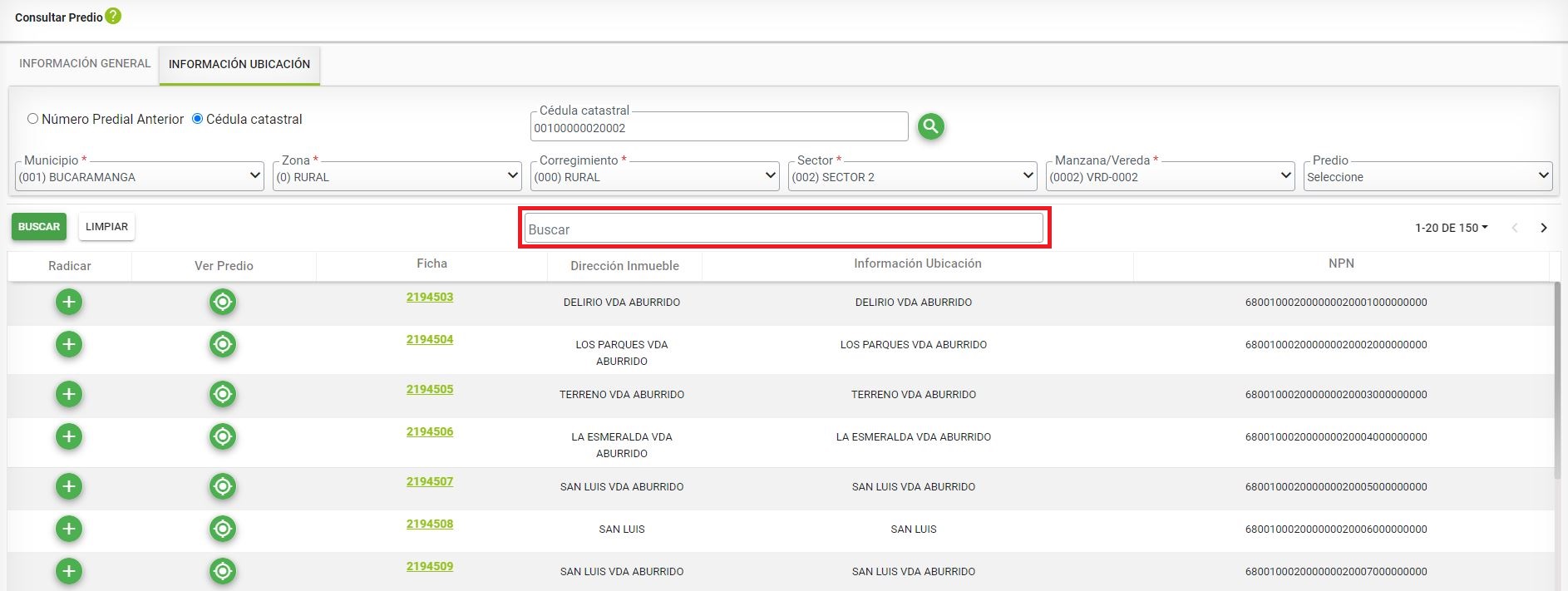Open ficha link 2194507
This screenshot has height=591, width=1568.
pyautogui.click(x=430, y=481)
